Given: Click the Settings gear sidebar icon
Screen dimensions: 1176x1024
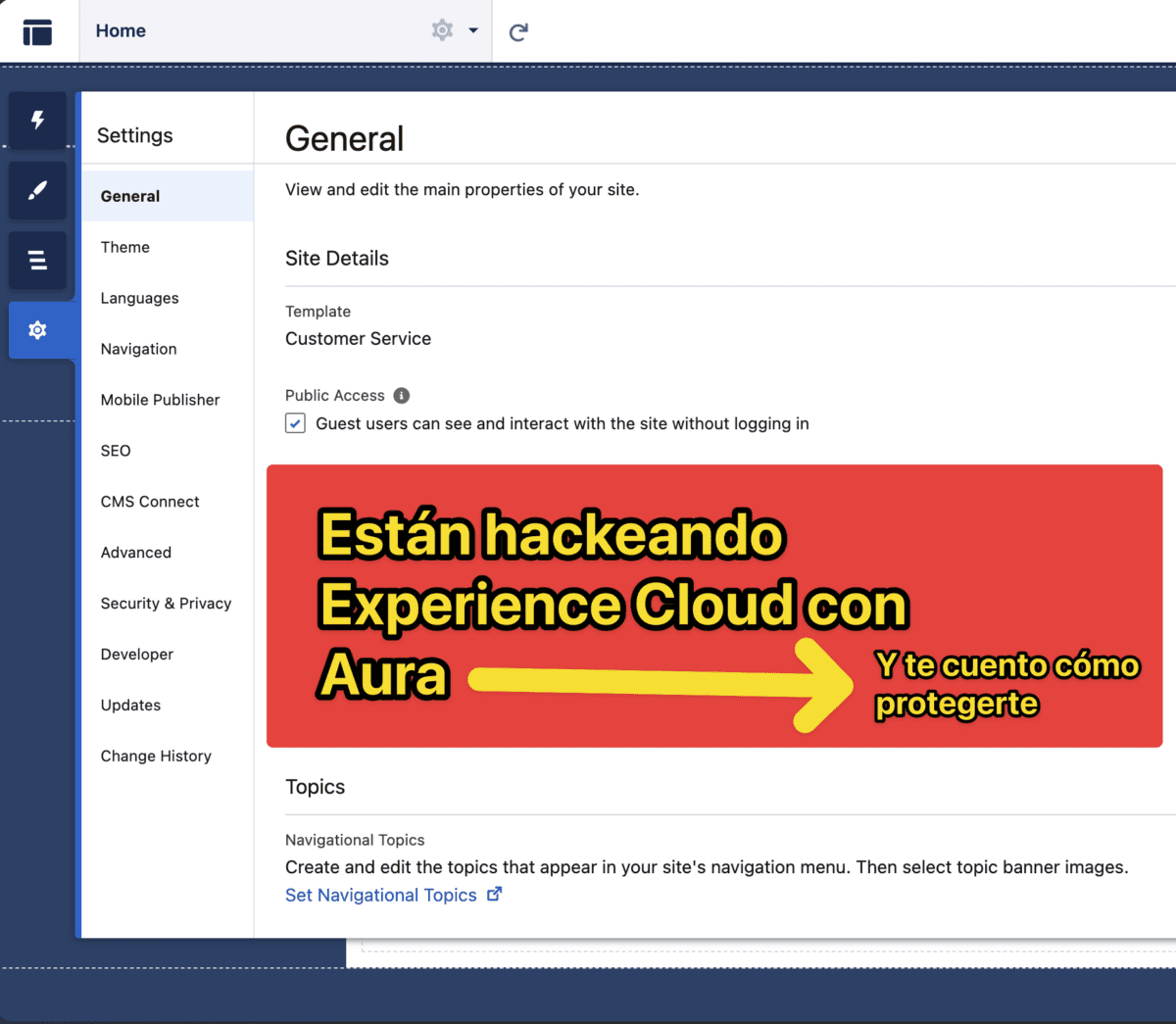Looking at the screenshot, I should (37, 330).
